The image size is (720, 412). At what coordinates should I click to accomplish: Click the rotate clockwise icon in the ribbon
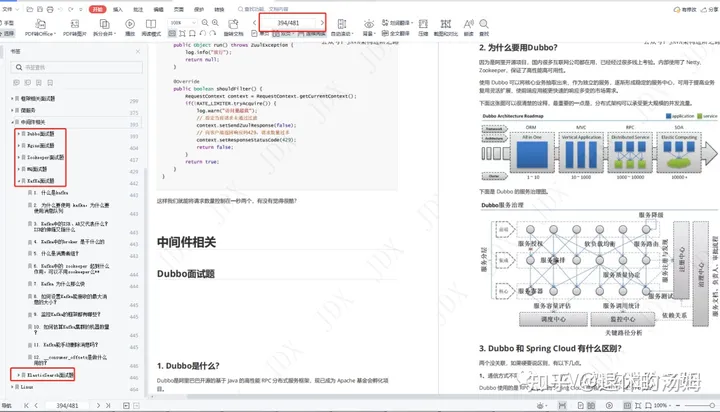coord(213,33)
